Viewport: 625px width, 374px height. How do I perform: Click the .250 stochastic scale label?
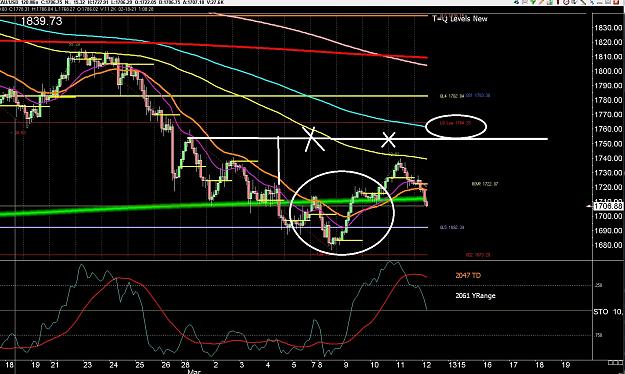tap(598, 285)
